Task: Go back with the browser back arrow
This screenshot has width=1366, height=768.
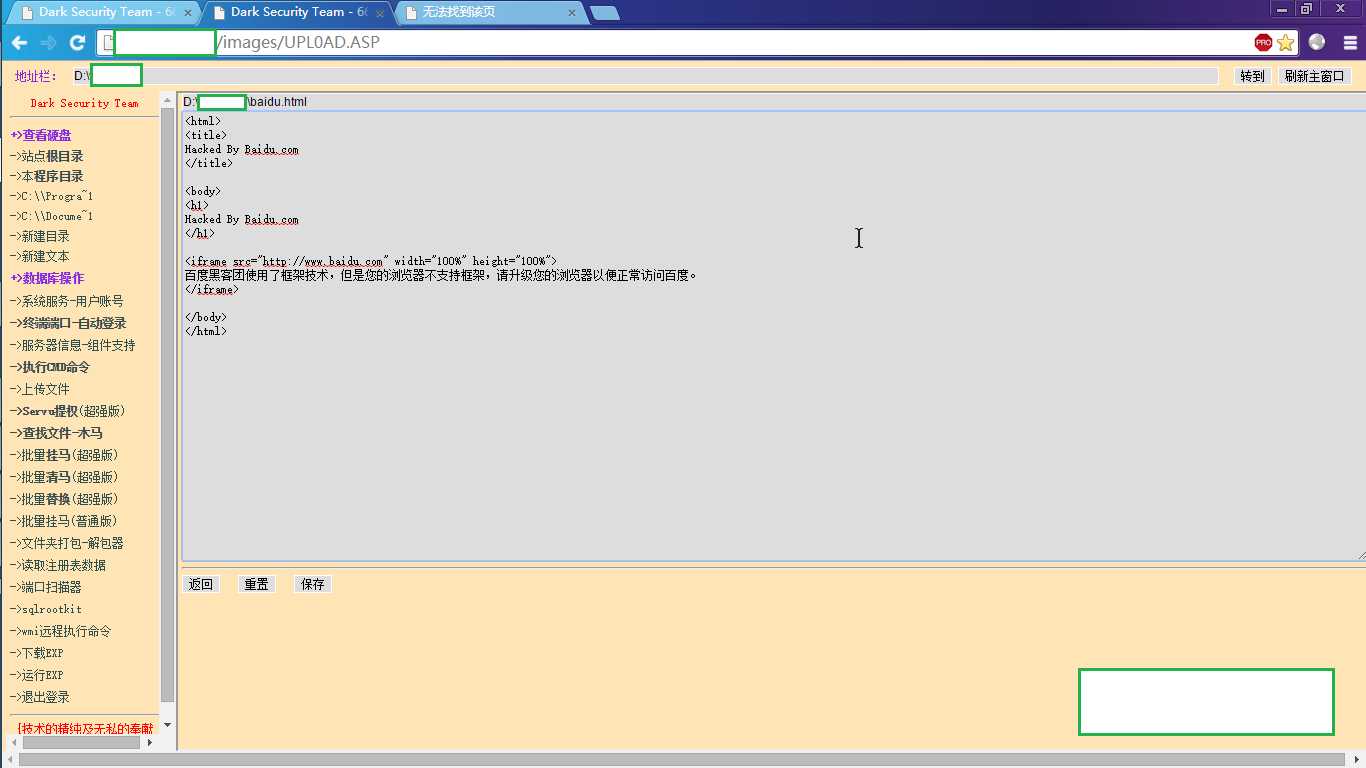Action: pos(19,43)
